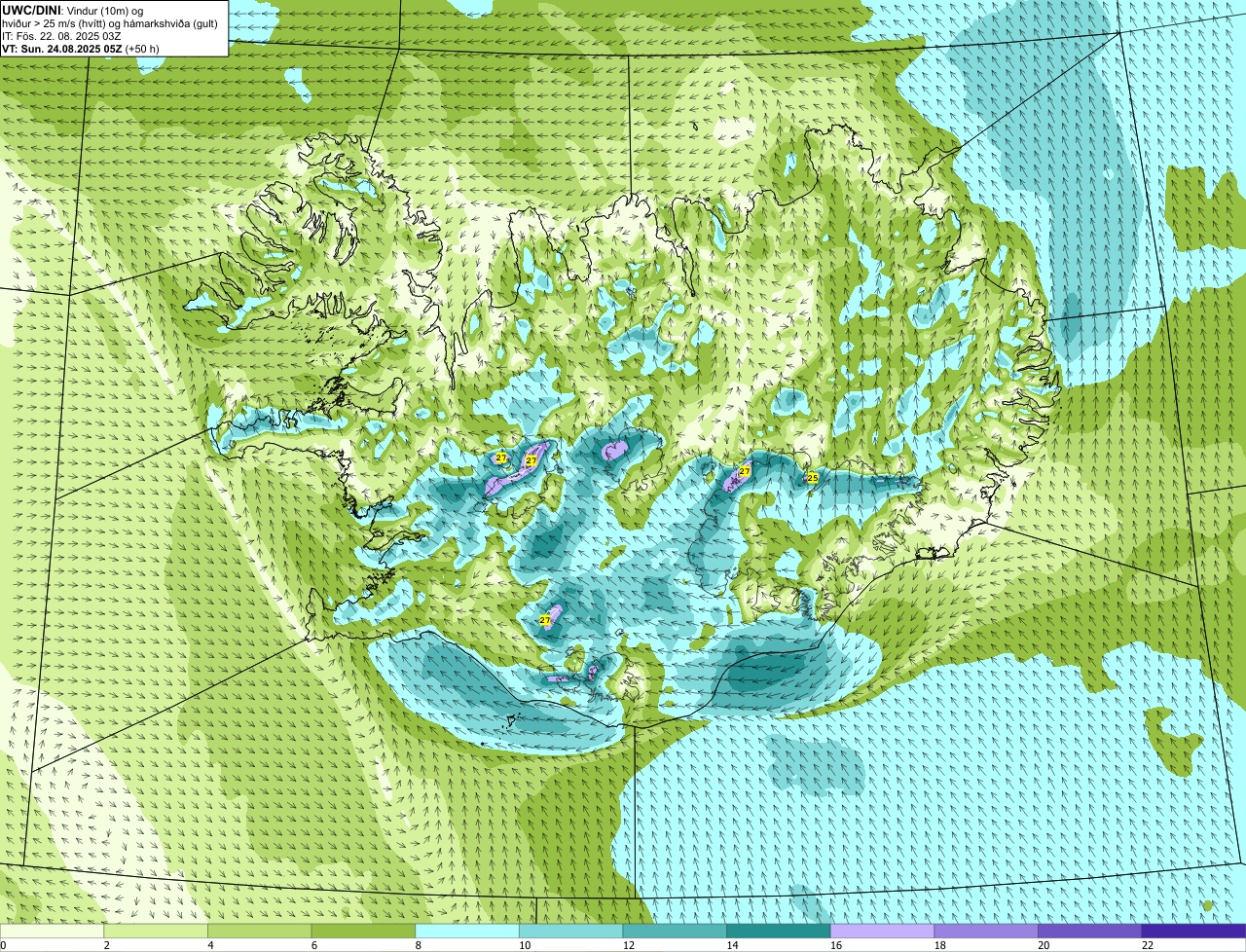Click the lavender 16 to 18 legend swatch
The width and height of the screenshot is (1246, 952).
(882, 931)
